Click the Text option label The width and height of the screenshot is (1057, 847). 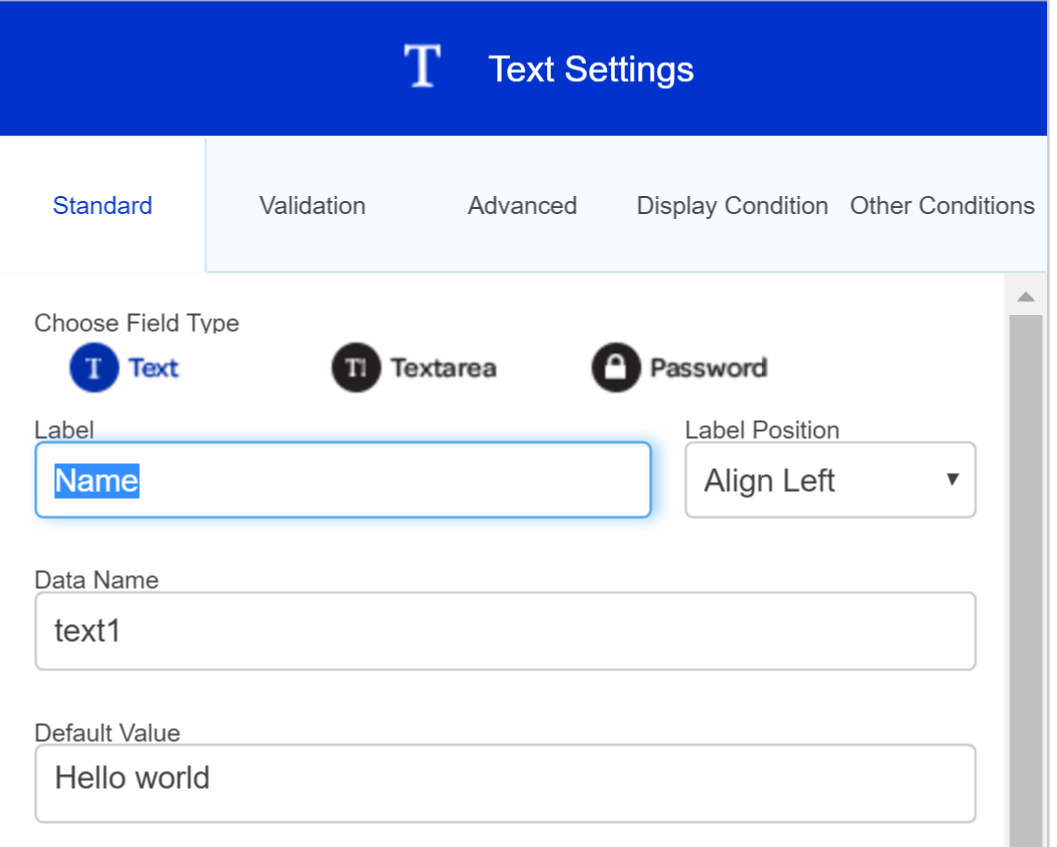(x=154, y=368)
